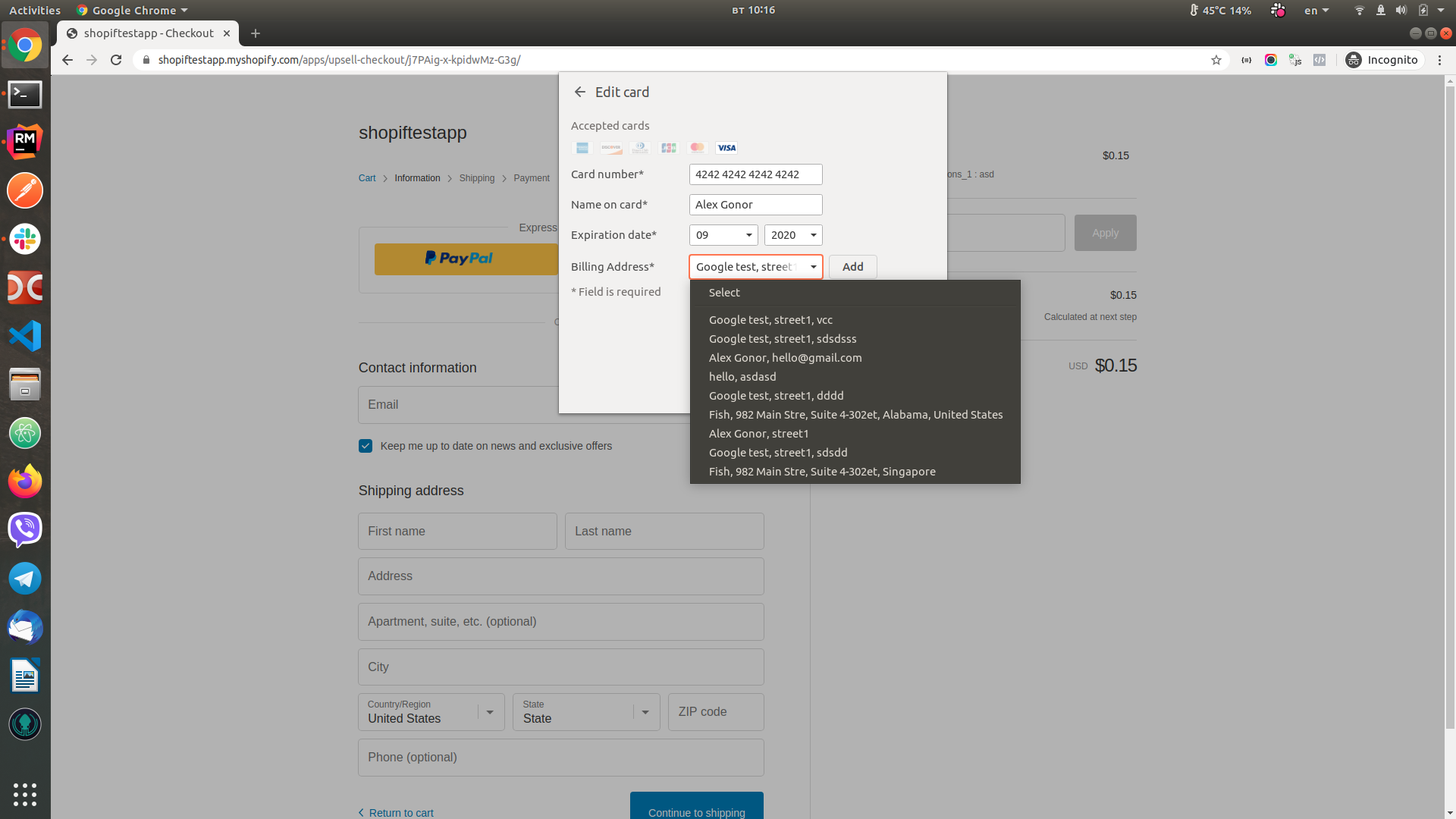The height and width of the screenshot is (819, 1456).
Task: Open Terminal from the dock
Action: click(25, 94)
